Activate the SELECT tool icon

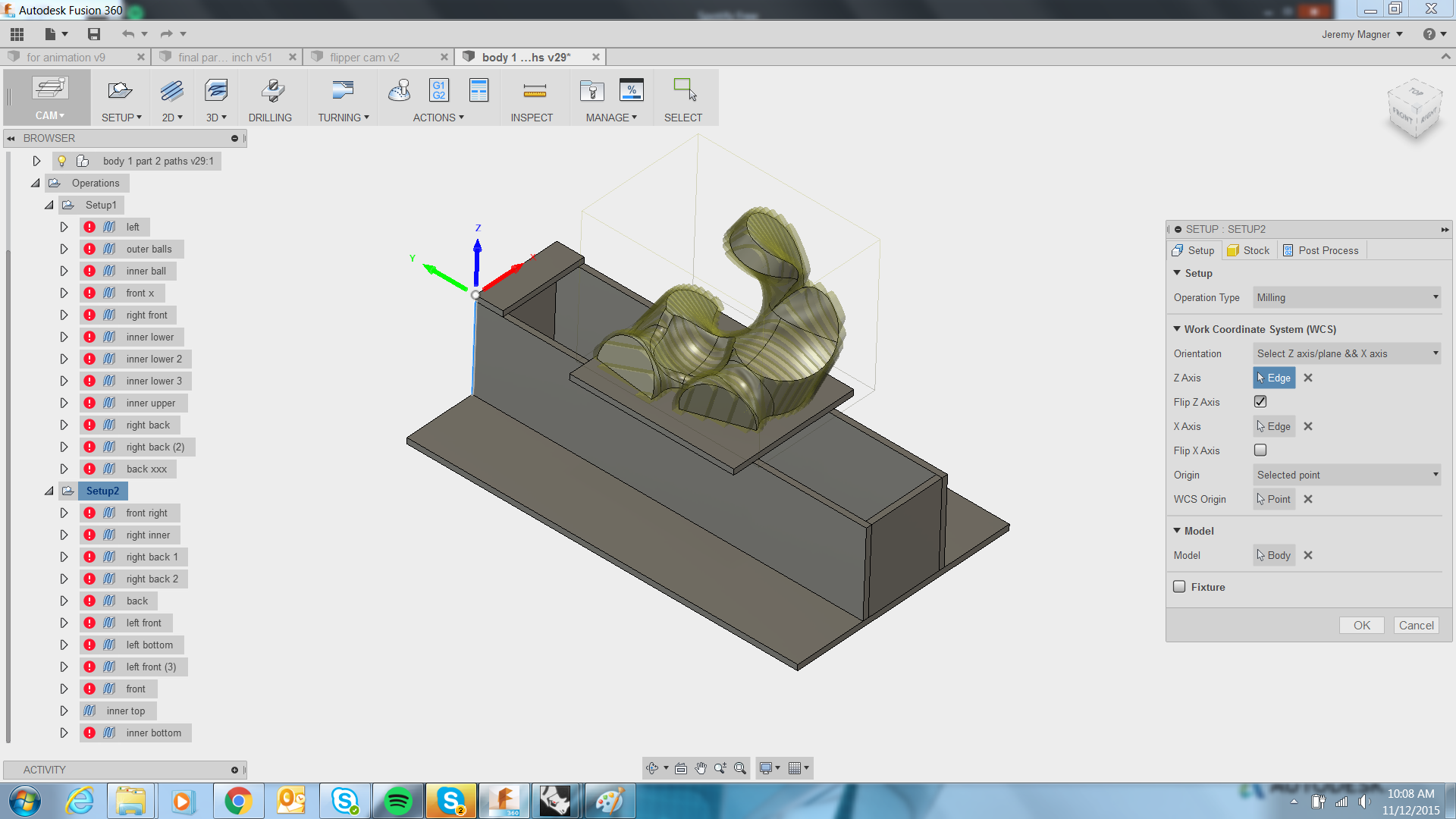pos(685,90)
